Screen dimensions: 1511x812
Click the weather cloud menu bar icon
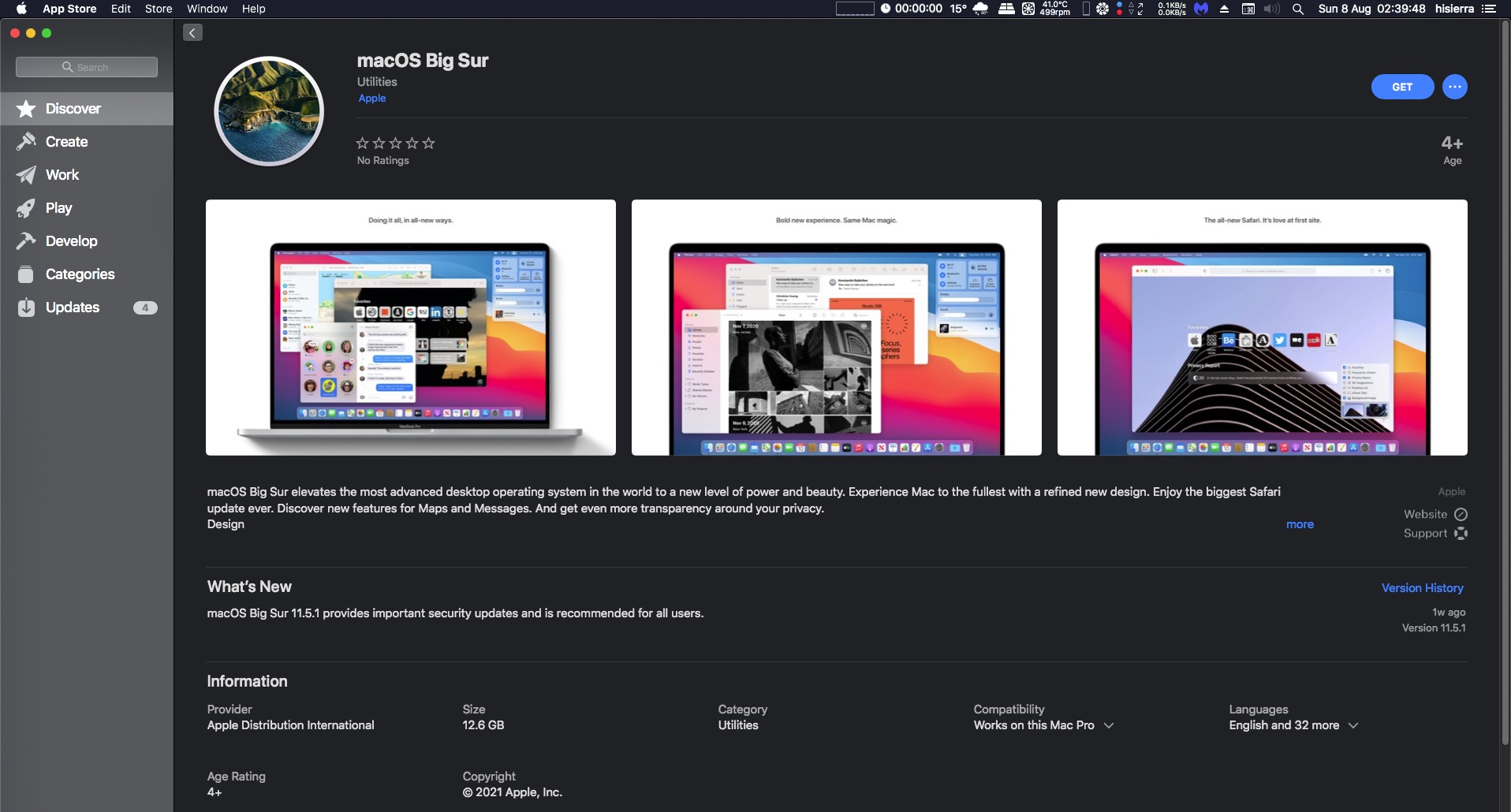click(981, 9)
